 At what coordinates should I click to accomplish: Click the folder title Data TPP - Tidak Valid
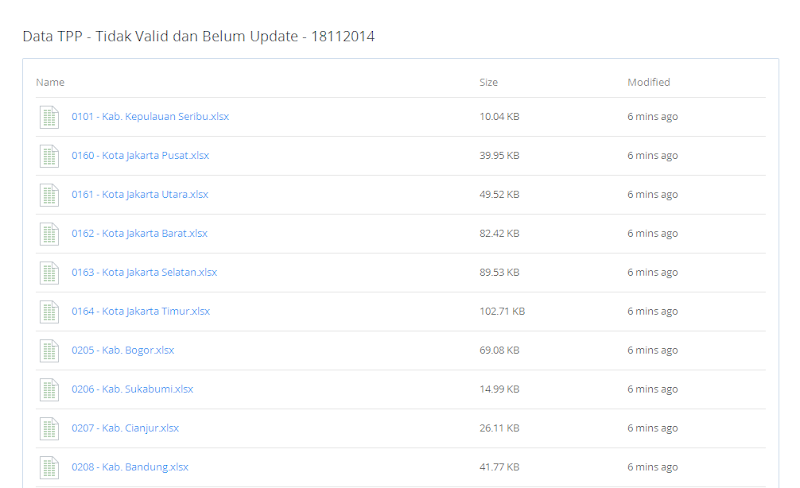point(198,36)
